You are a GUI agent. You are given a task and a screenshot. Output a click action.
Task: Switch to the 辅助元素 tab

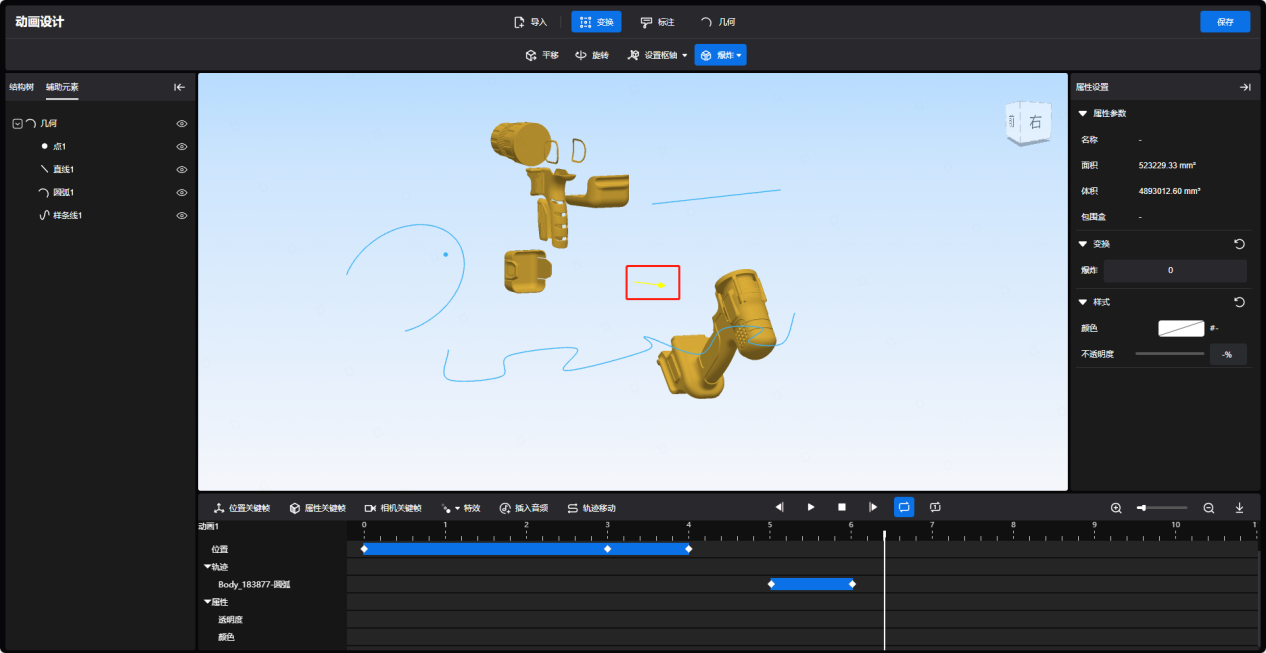tap(62, 87)
